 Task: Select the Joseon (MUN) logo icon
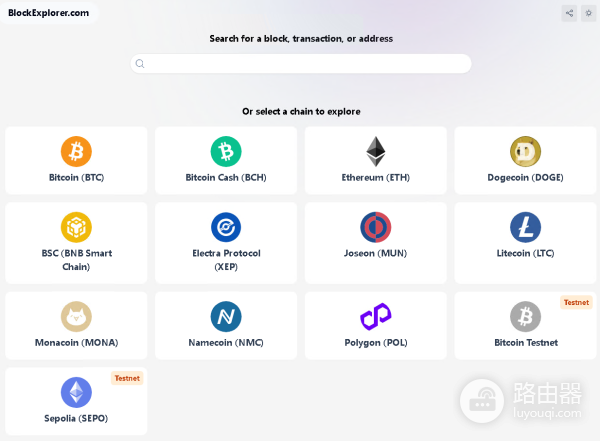tap(376, 227)
